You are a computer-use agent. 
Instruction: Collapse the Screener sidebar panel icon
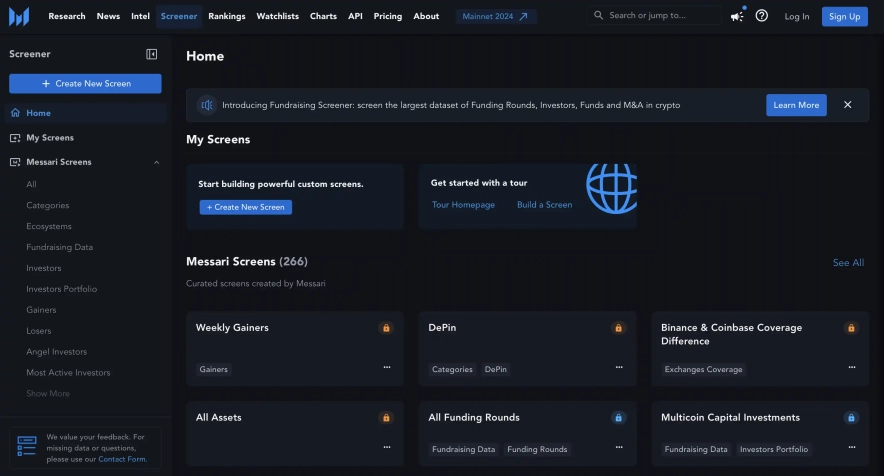(152, 54)
